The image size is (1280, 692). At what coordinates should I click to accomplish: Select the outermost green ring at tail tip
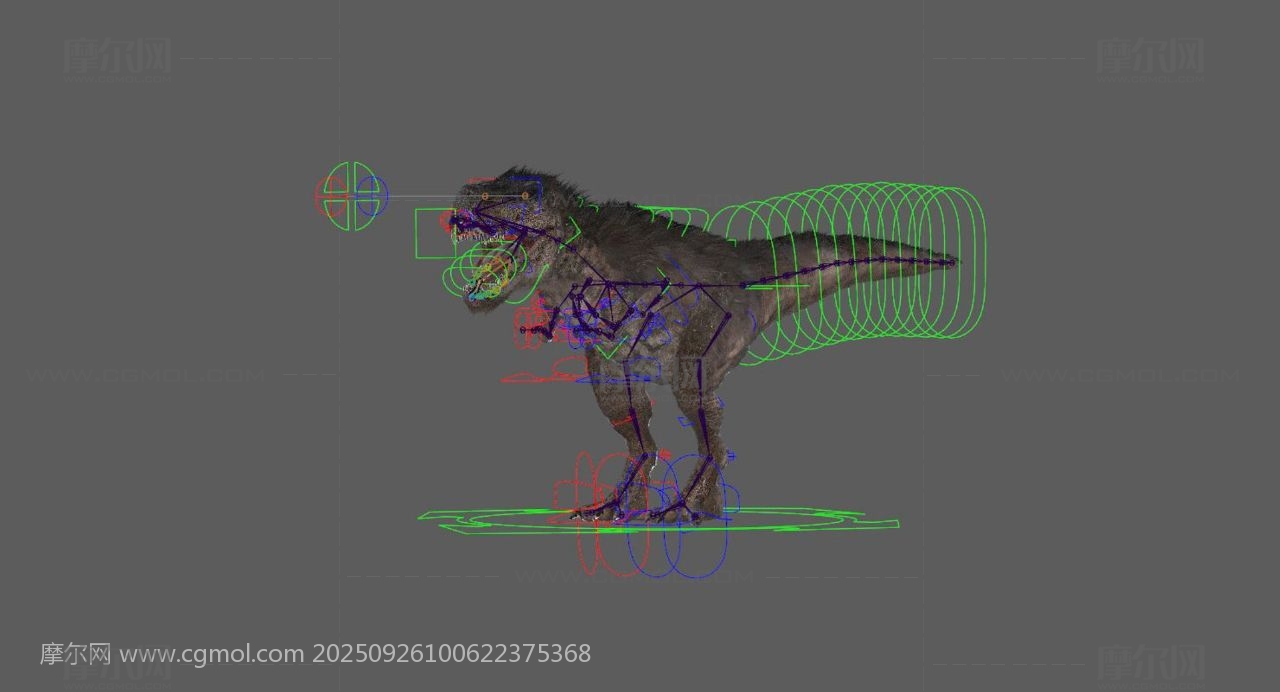click(x=984, y=262)
